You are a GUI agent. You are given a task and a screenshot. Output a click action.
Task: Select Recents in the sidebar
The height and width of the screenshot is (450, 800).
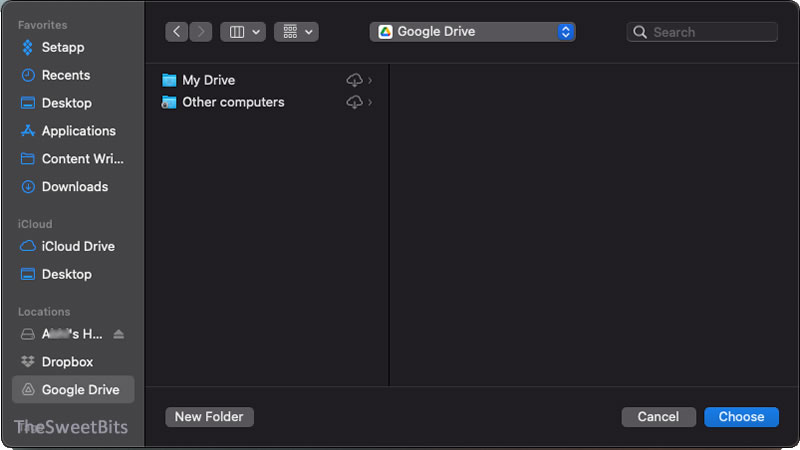click(55, 76)
